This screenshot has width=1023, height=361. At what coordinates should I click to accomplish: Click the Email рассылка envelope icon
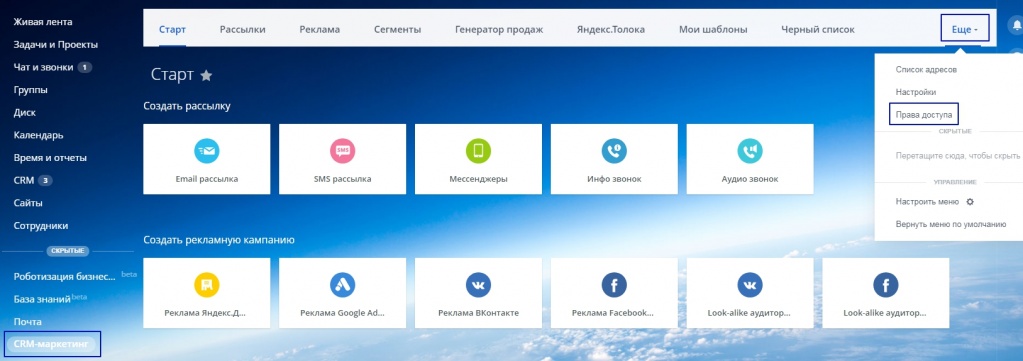[x=207, y=151]
